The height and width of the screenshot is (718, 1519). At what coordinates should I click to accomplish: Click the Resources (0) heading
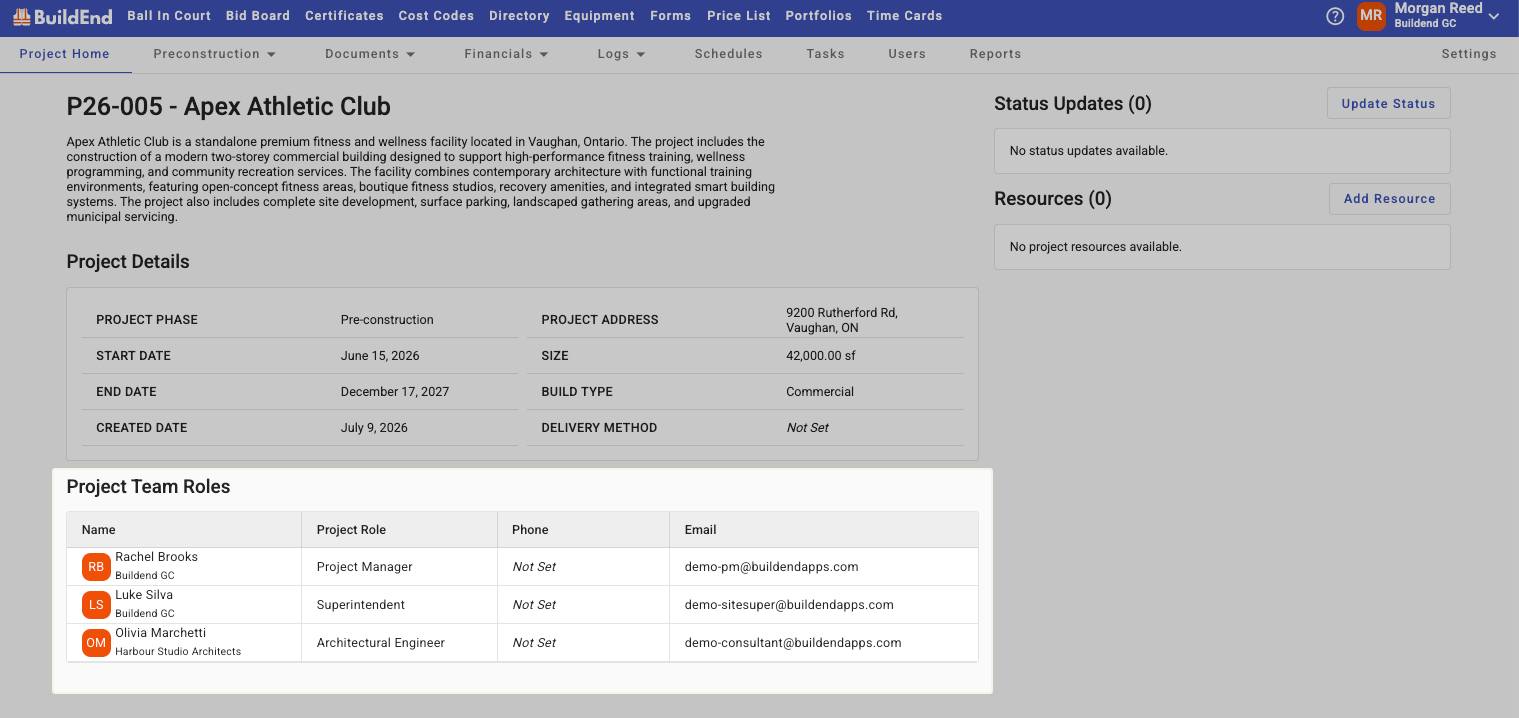pyautogui.click(x=1053, y=199)
